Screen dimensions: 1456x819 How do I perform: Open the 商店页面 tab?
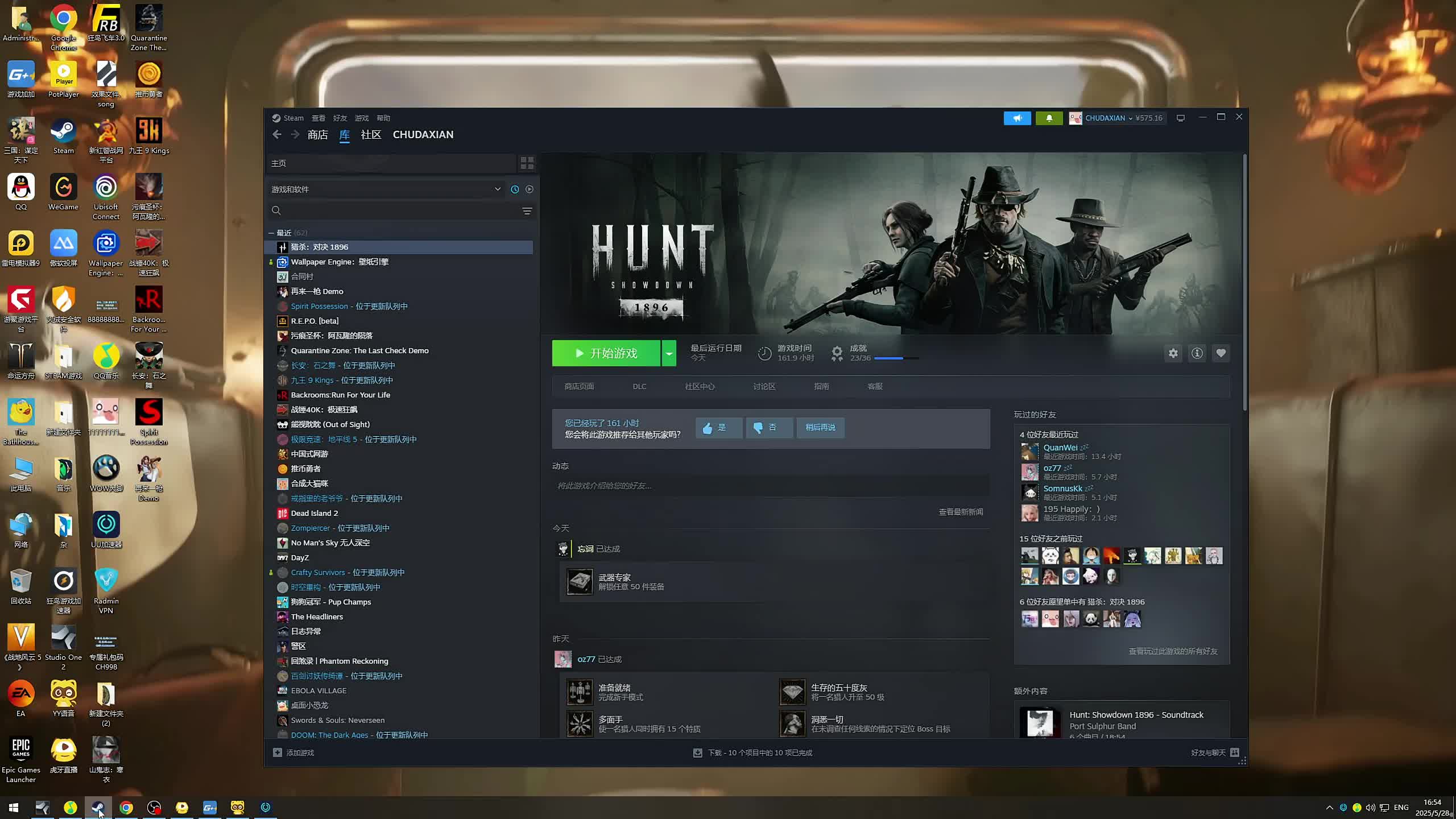579,386
